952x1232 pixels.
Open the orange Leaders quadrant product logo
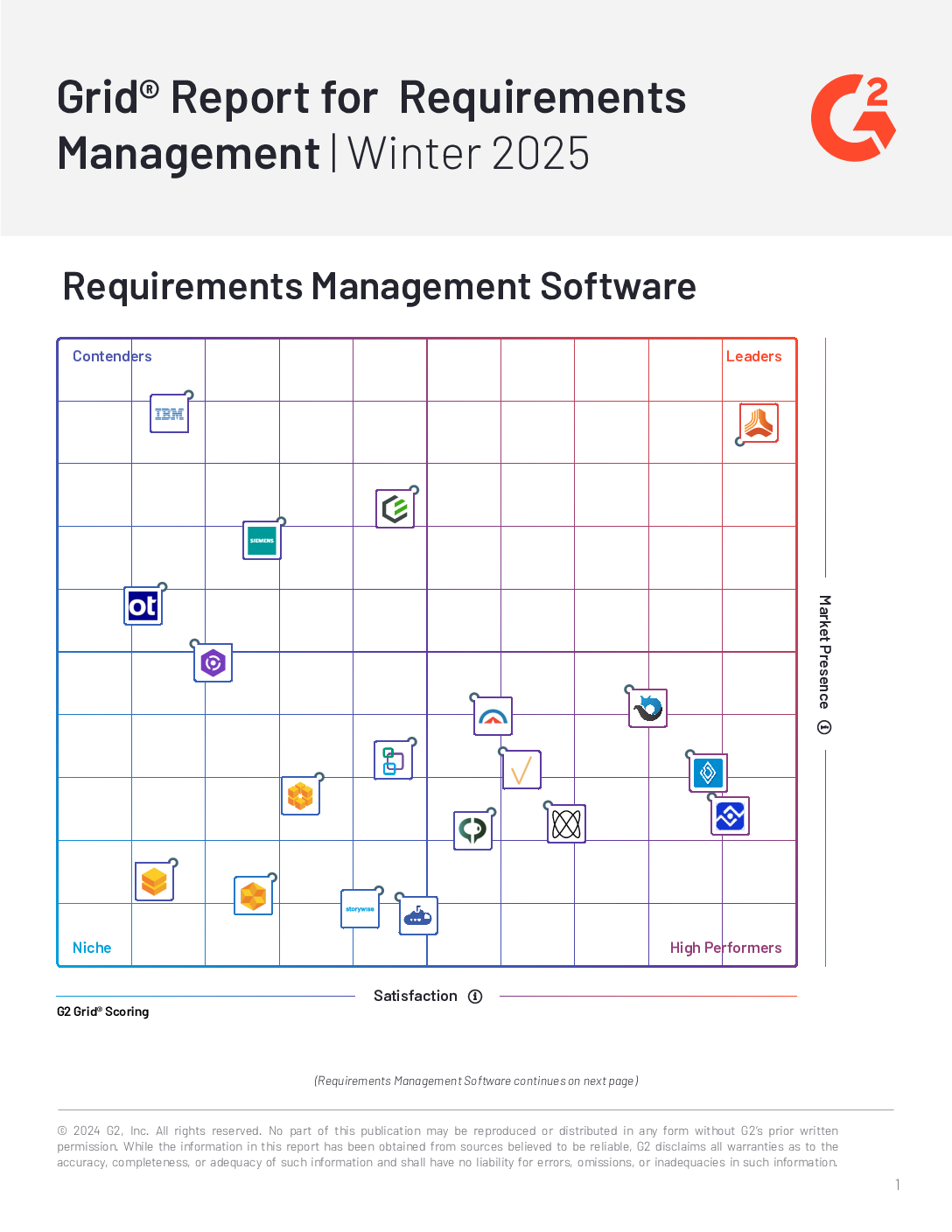pyautogui.click(x=759, y=423)
